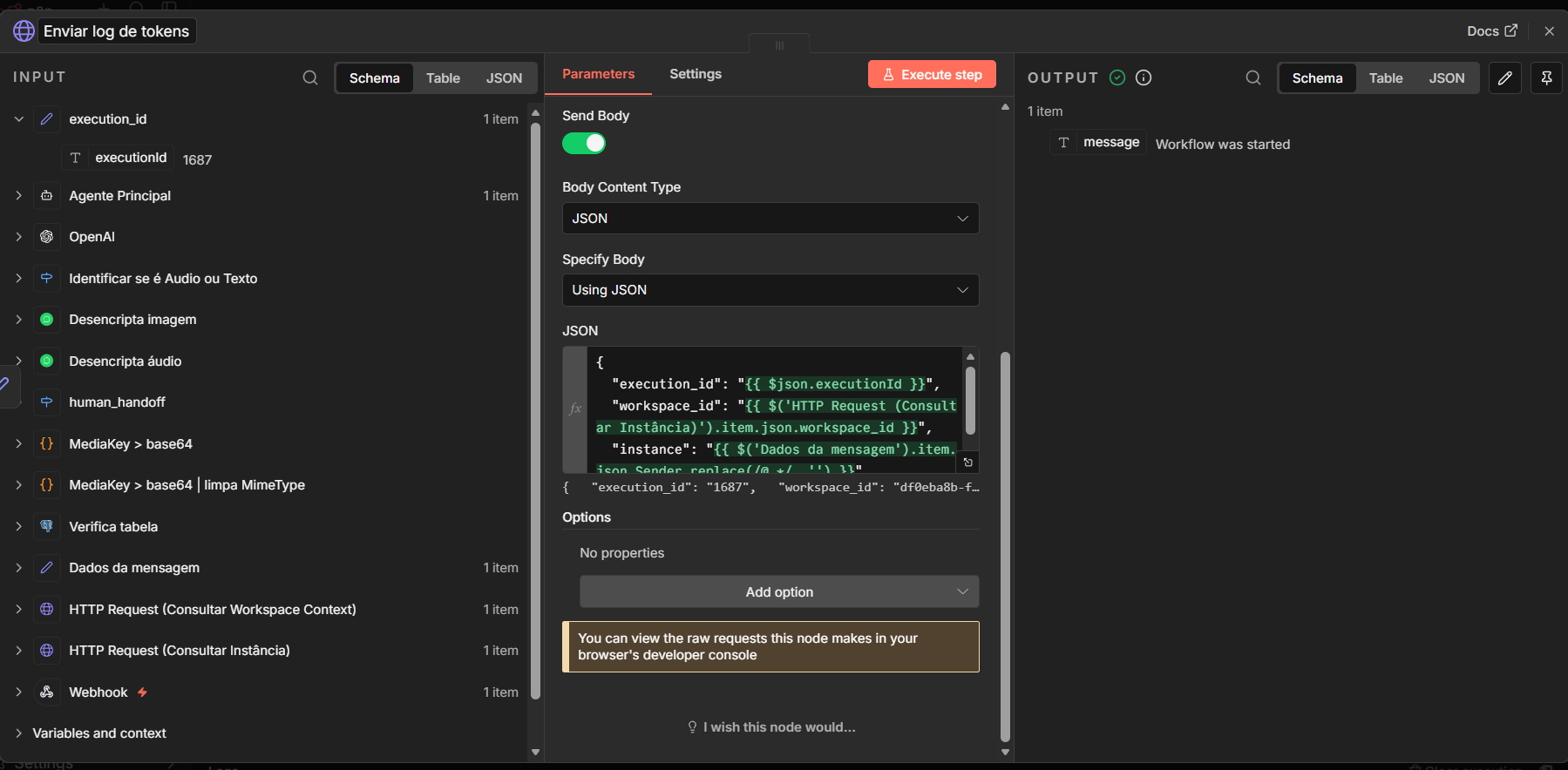Click the Consultar Workspace Context globe icon
This screenshot has height=770, width=1568.
point(47,610)
